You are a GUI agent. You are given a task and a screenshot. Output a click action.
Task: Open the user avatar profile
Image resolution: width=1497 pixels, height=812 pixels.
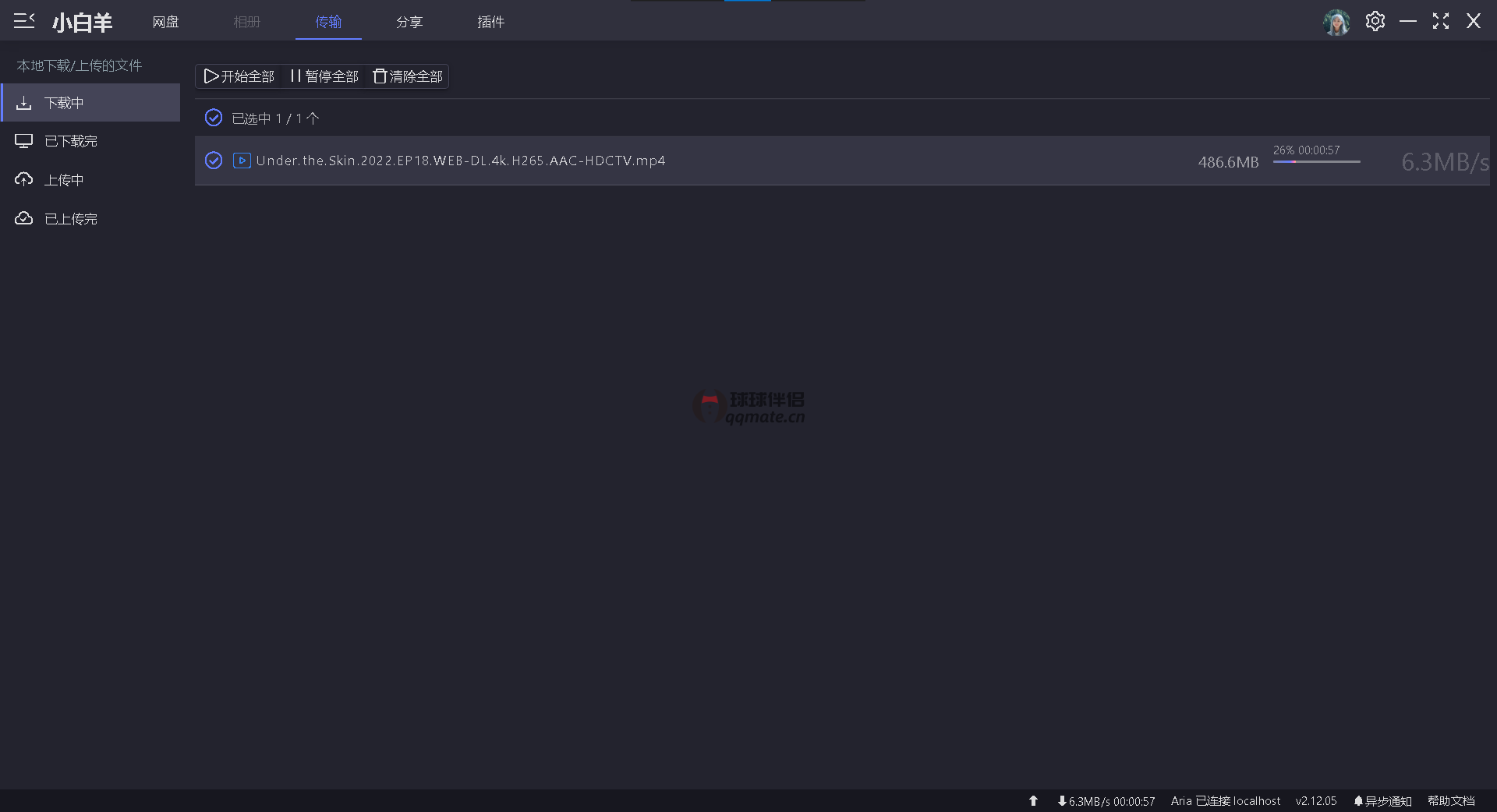1336,22
